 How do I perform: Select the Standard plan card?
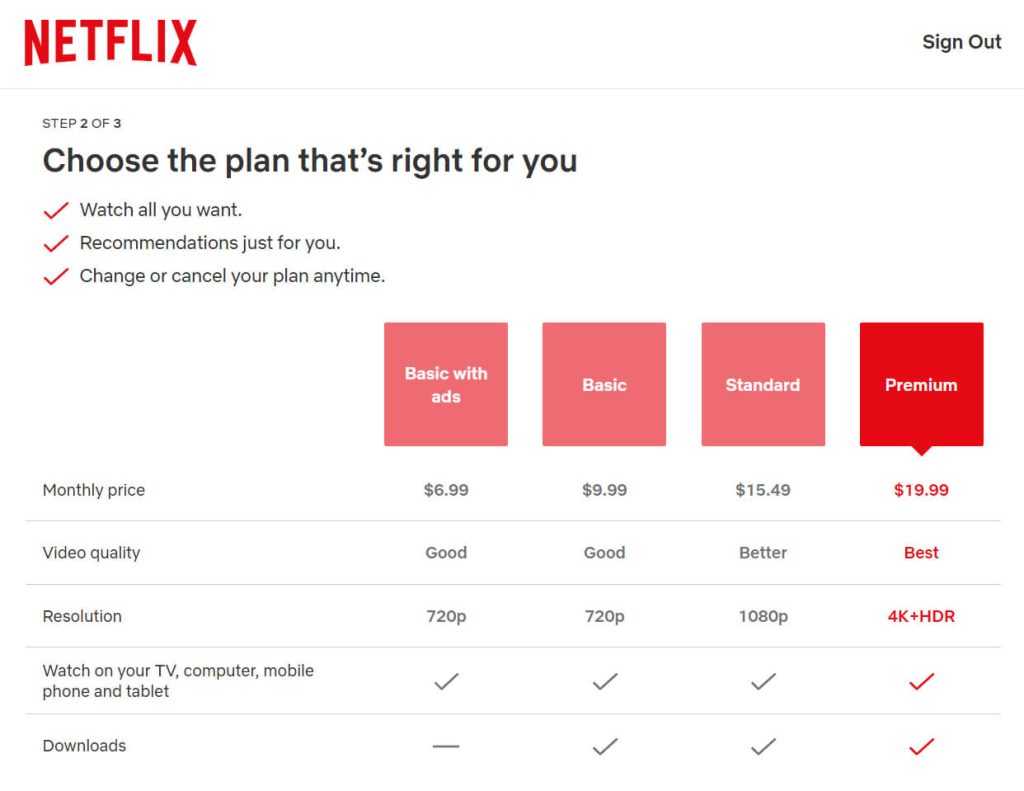[x=762, y=383]
